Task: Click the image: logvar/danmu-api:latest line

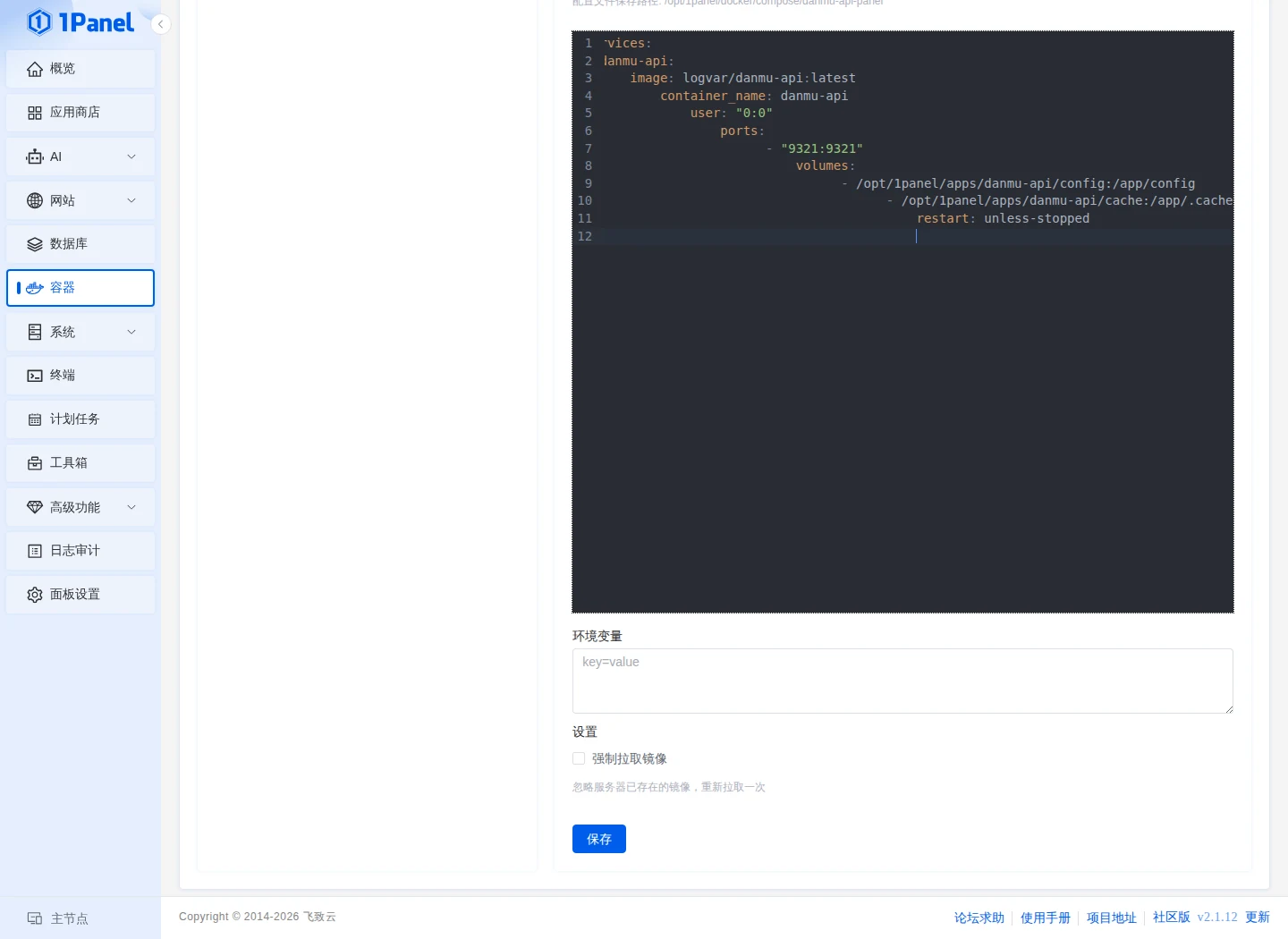Action: point(742,78)
